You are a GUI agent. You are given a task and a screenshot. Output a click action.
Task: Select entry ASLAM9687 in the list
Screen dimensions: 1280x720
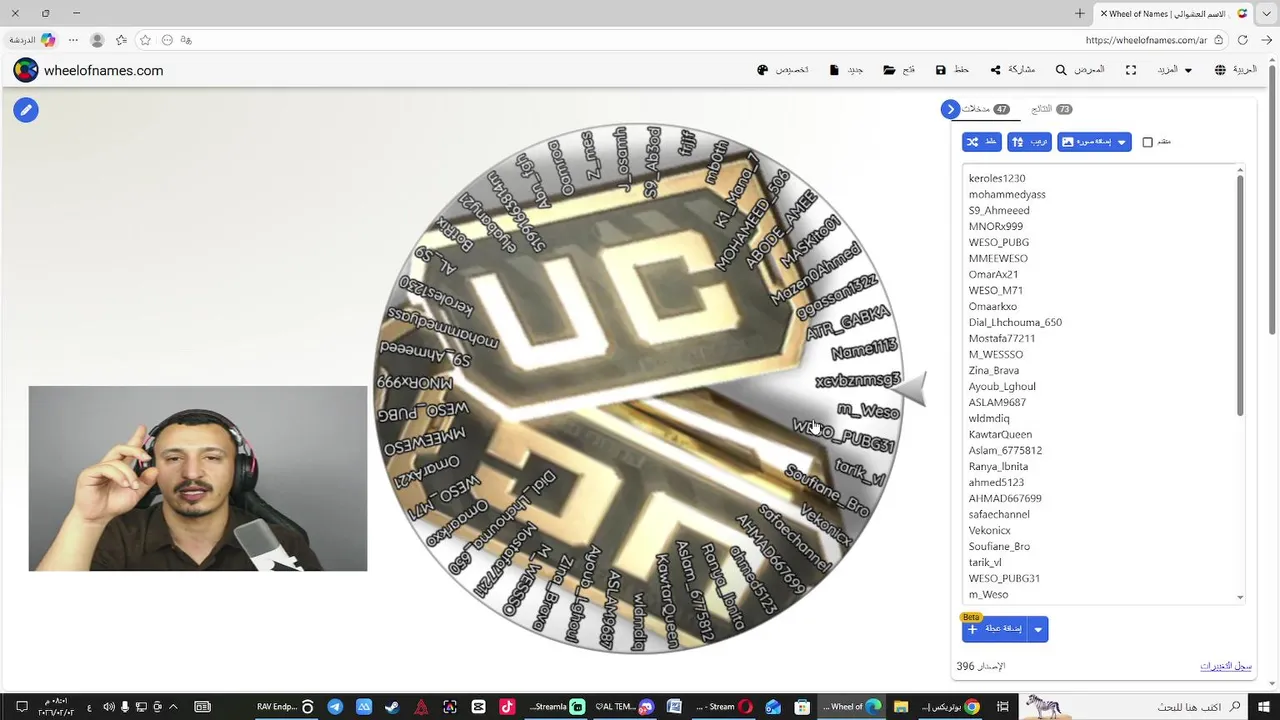pyautogui.click(x=997, y=402)
